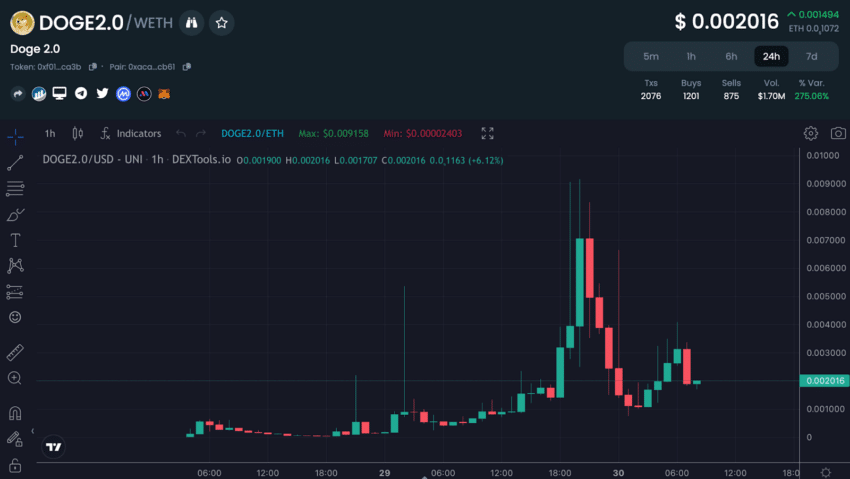Collapse the drawing toolbar with the arrow
This screenshot has height=479, width=850.
point(33,431)
